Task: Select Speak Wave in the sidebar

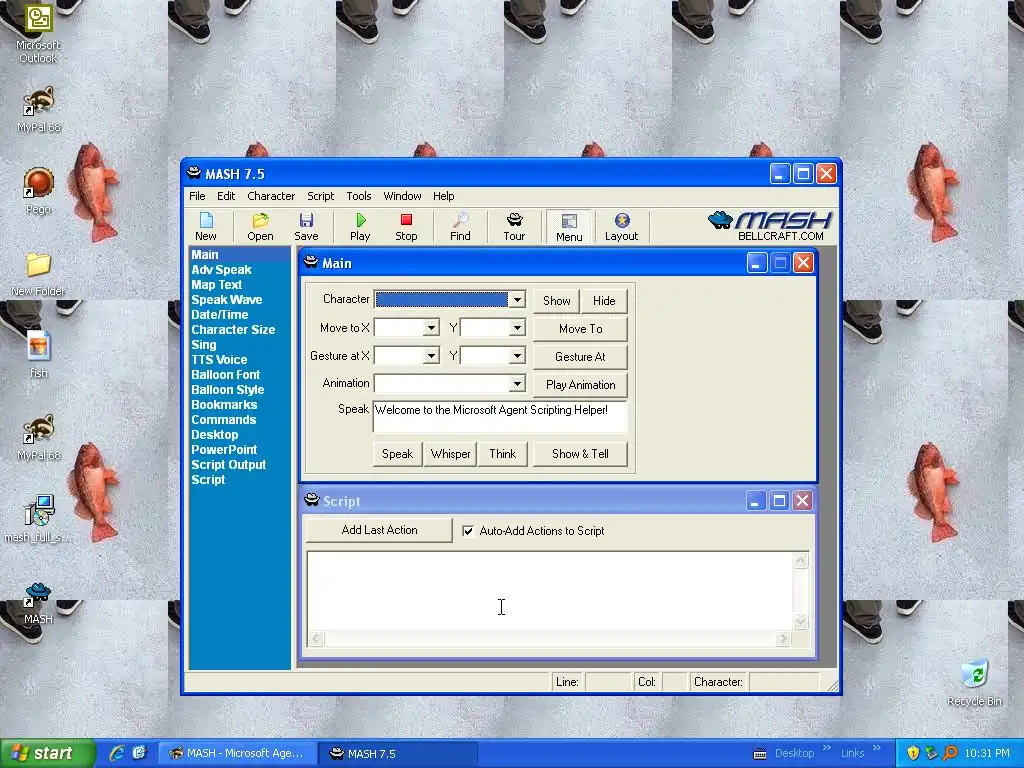Action: (227, 300)
